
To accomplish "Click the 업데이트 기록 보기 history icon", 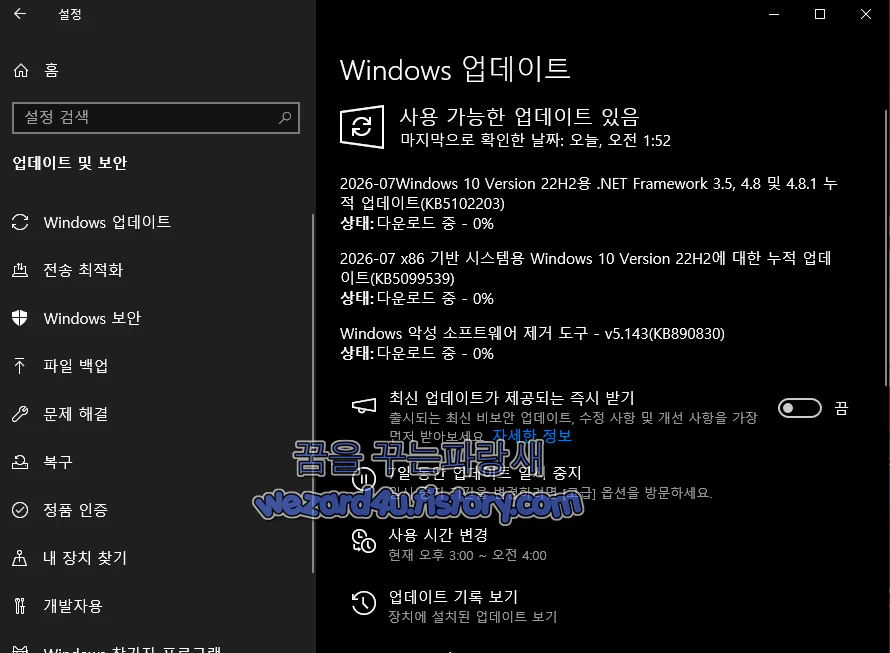I will click(x=364, y=602).
